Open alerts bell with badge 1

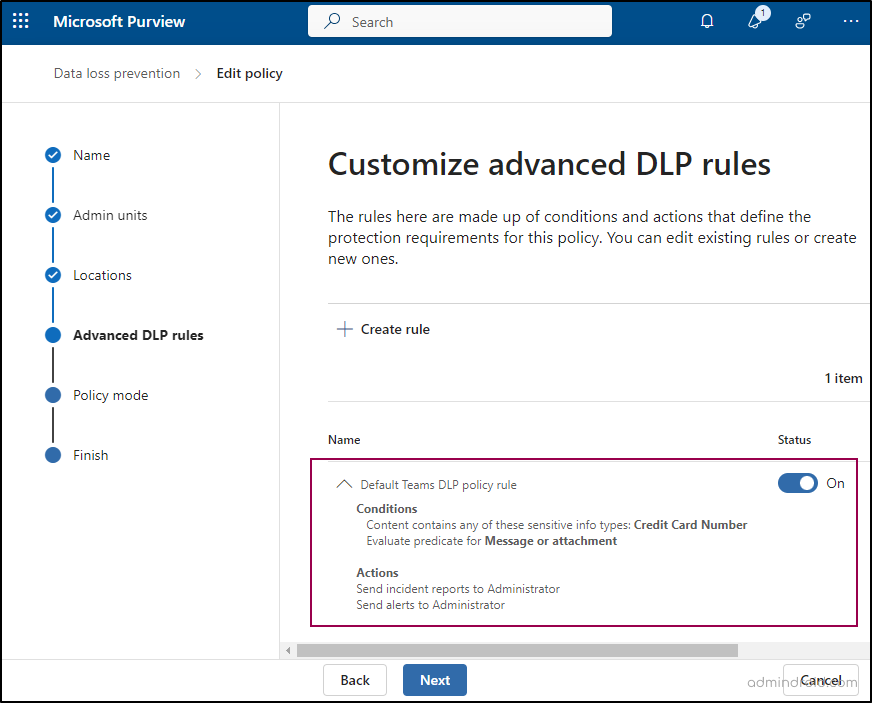(755, 21)
